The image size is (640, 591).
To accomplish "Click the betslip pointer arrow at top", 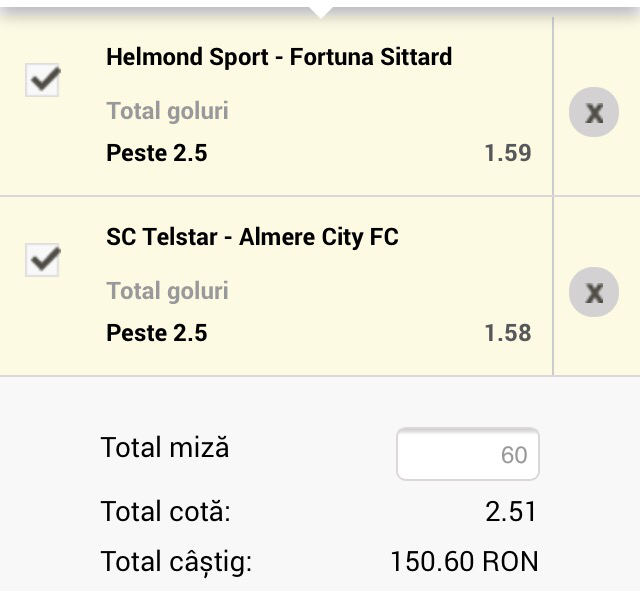I will tap(321, 12).
